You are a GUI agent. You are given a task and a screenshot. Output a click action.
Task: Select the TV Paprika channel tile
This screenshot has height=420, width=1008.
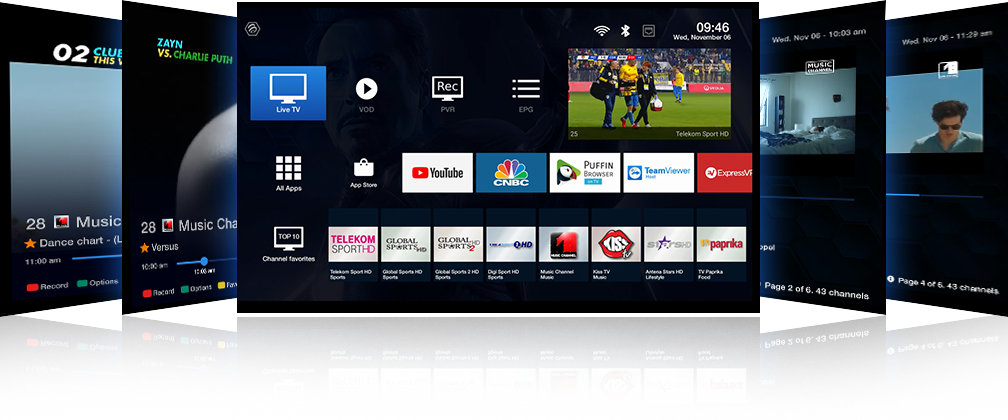tap(721, 244)
